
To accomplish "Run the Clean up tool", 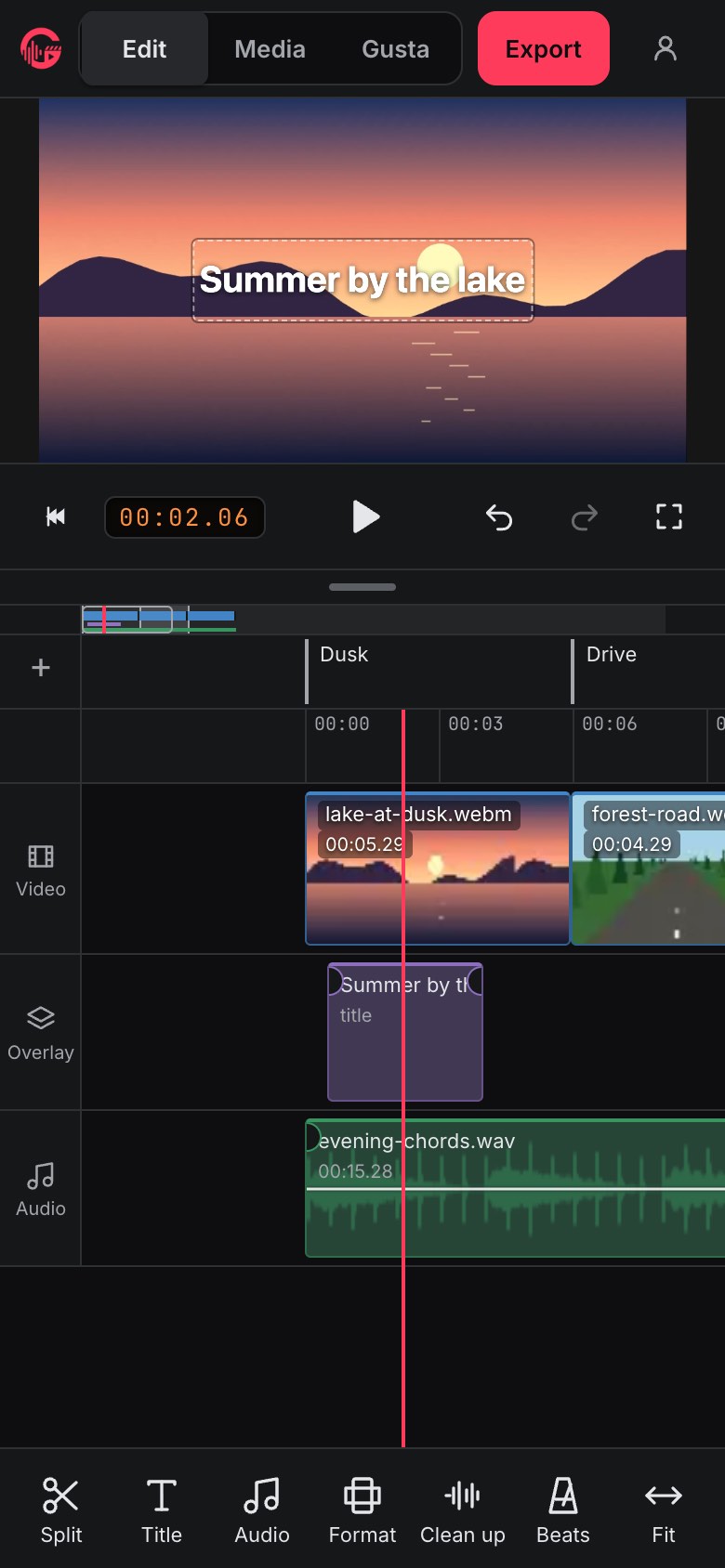I will click(463, 1510).
